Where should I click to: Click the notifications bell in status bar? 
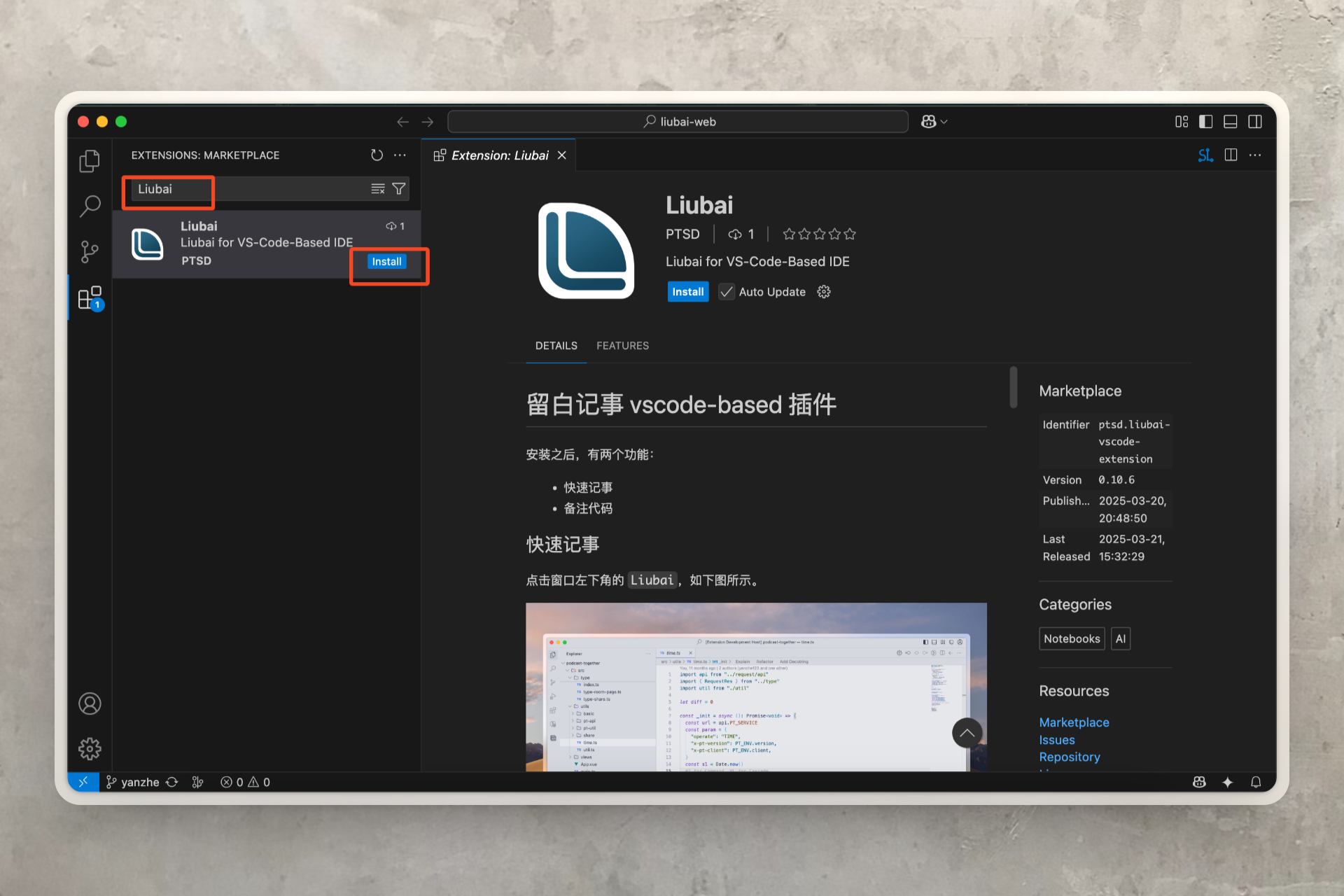[x=1256, y=782]
